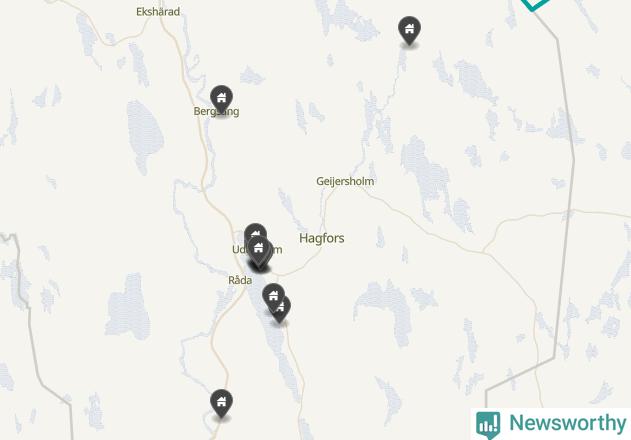The image size is (631, 440).
Task: Select the Geijersholm place label
Action: [x=345, y=182]
